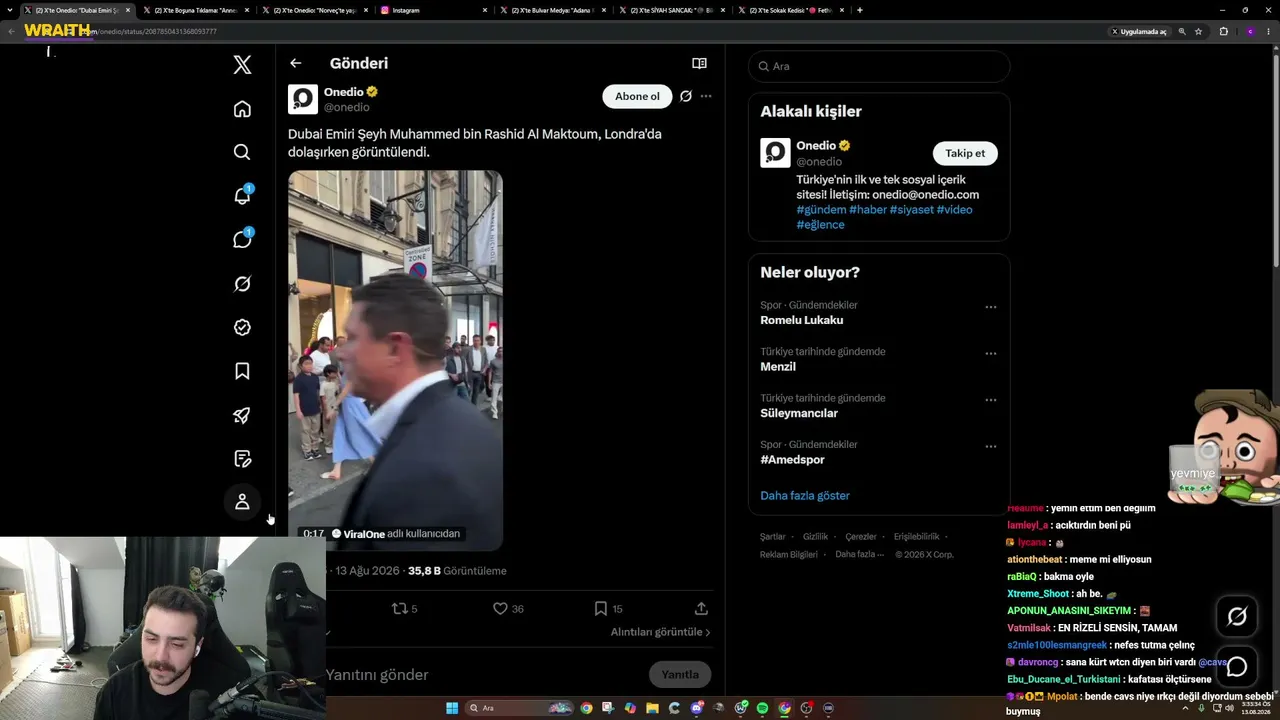Open reader view book icon
The width and height of the screenshot is (1280, 720).
(699, 63)
